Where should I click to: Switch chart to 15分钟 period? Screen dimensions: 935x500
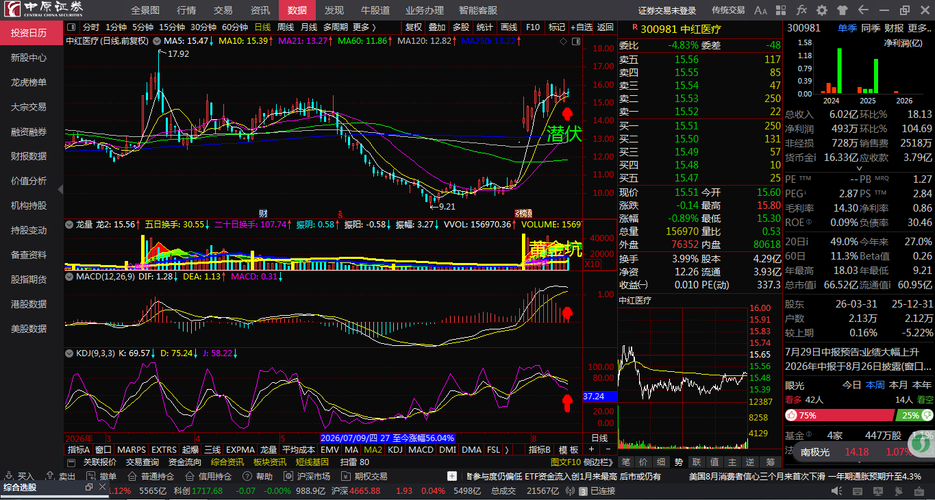tap(172, 27)
